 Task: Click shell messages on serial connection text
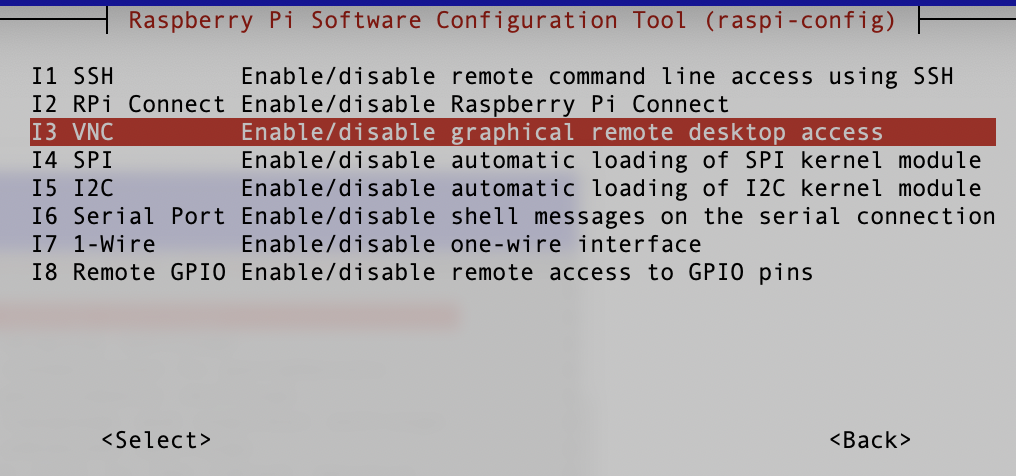[618, 216]
